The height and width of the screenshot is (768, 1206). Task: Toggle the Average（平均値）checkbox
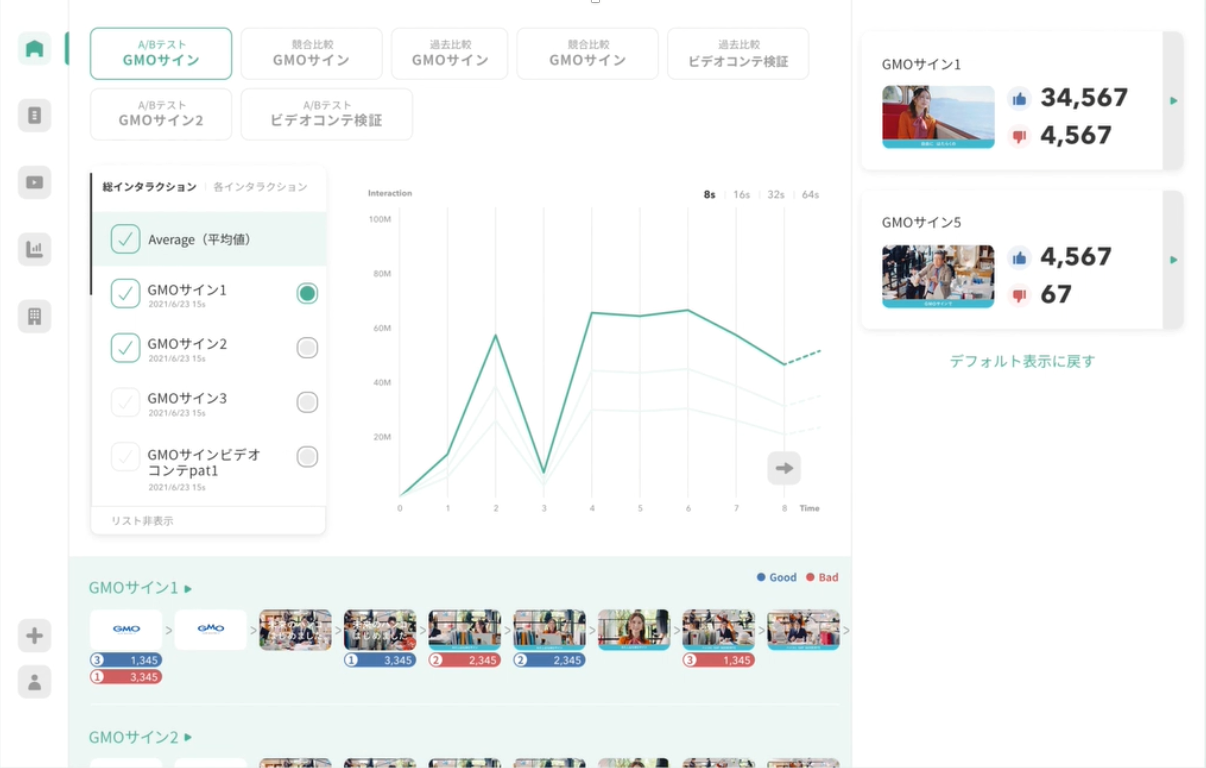pyautogui.click(x=125, y=239)
